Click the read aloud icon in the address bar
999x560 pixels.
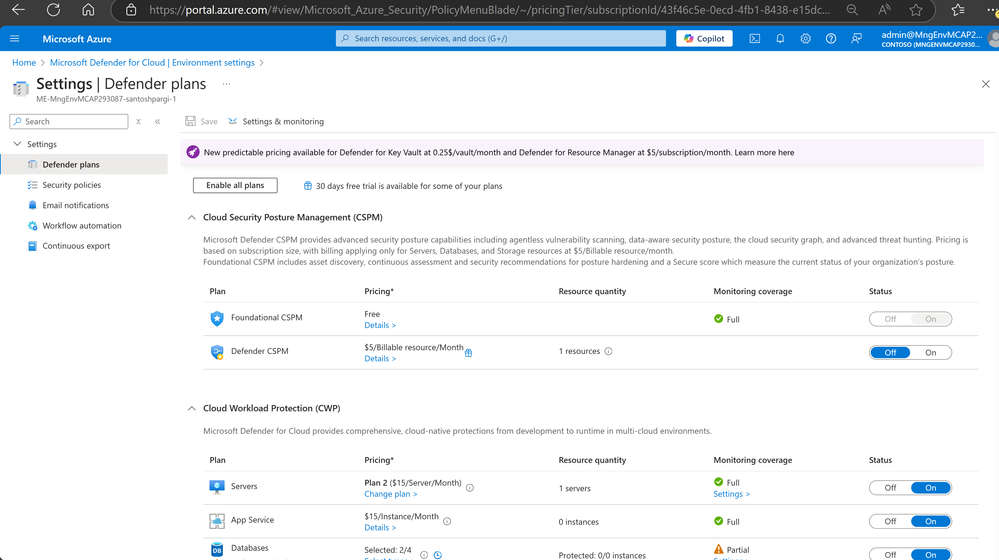coord(884,10)
